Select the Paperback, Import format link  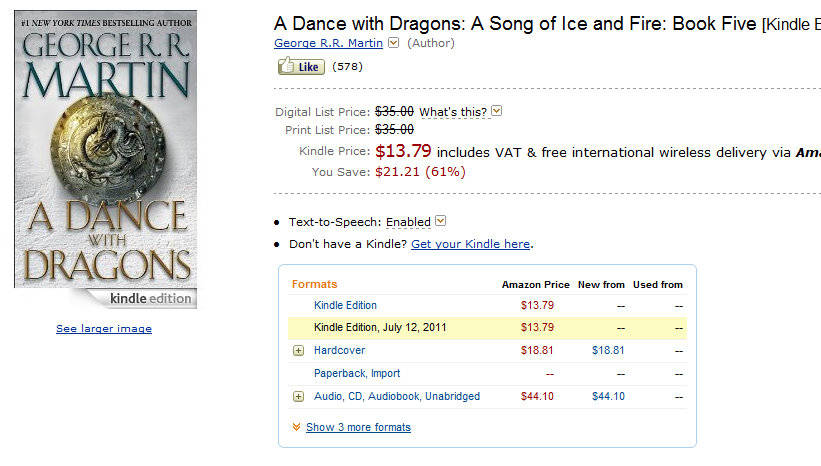(x=357, y=373)
